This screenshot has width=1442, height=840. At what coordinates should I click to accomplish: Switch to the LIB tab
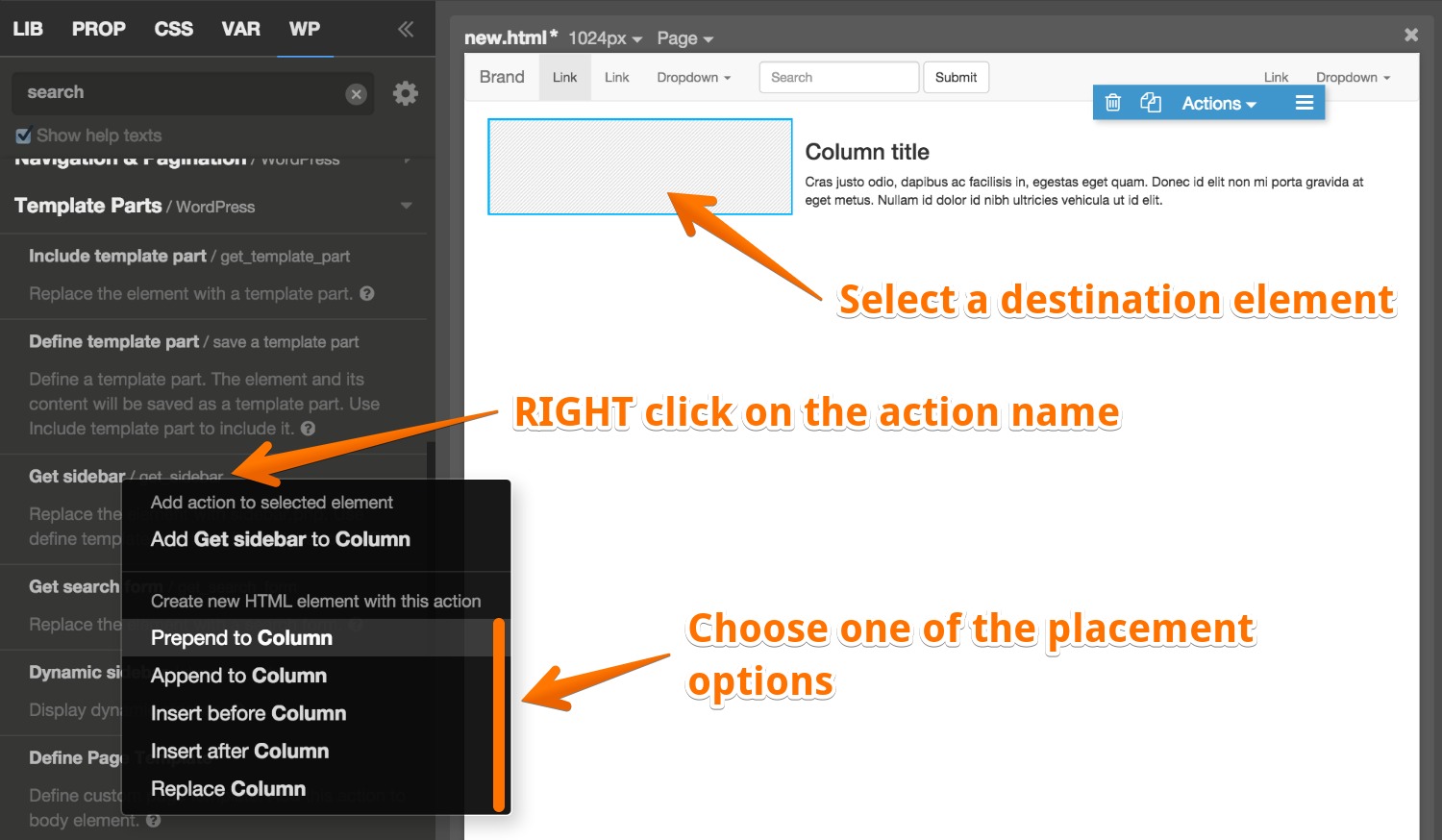click(x=28, y=29)
